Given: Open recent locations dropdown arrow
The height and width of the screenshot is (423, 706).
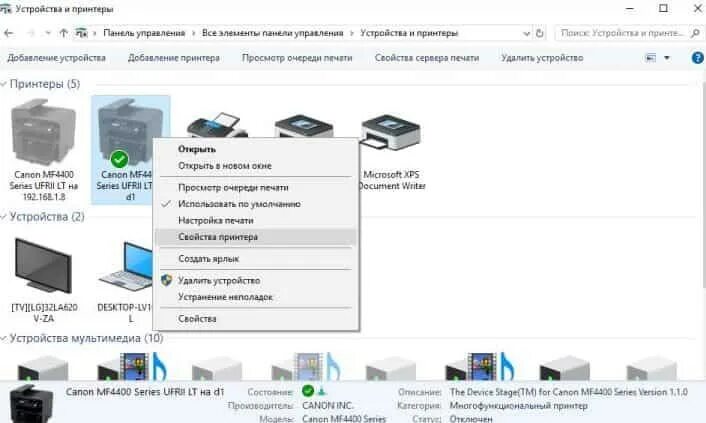Looking at the screenshot, I should [48, 33].
